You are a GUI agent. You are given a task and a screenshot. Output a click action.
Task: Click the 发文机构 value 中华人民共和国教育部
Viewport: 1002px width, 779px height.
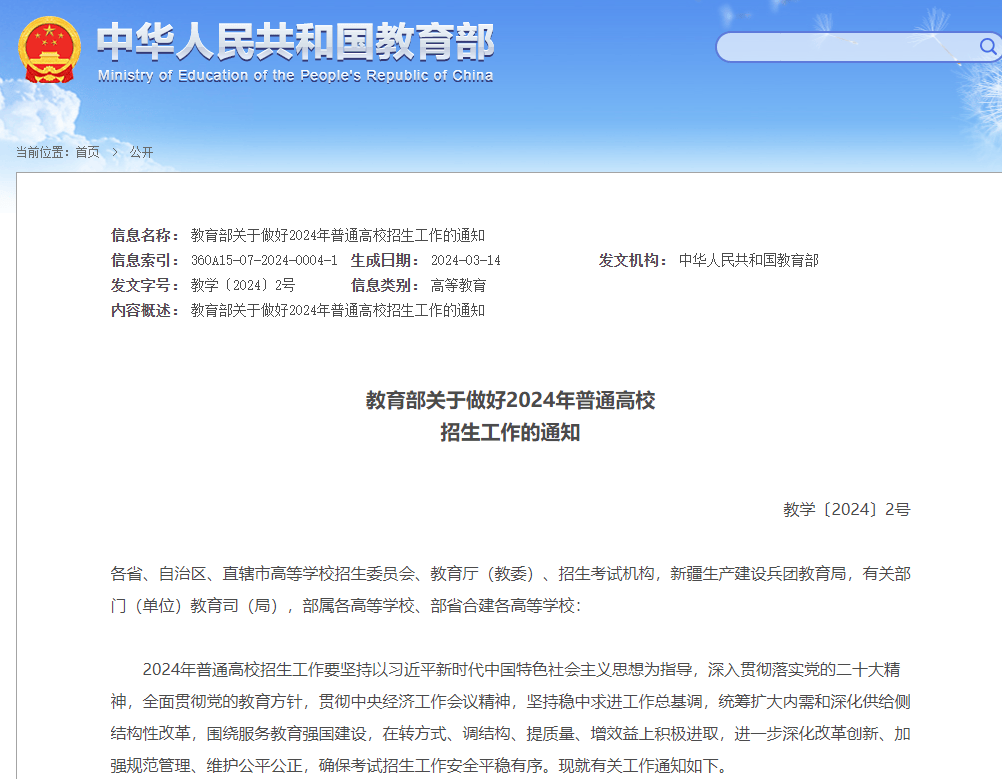pos(748,261)
